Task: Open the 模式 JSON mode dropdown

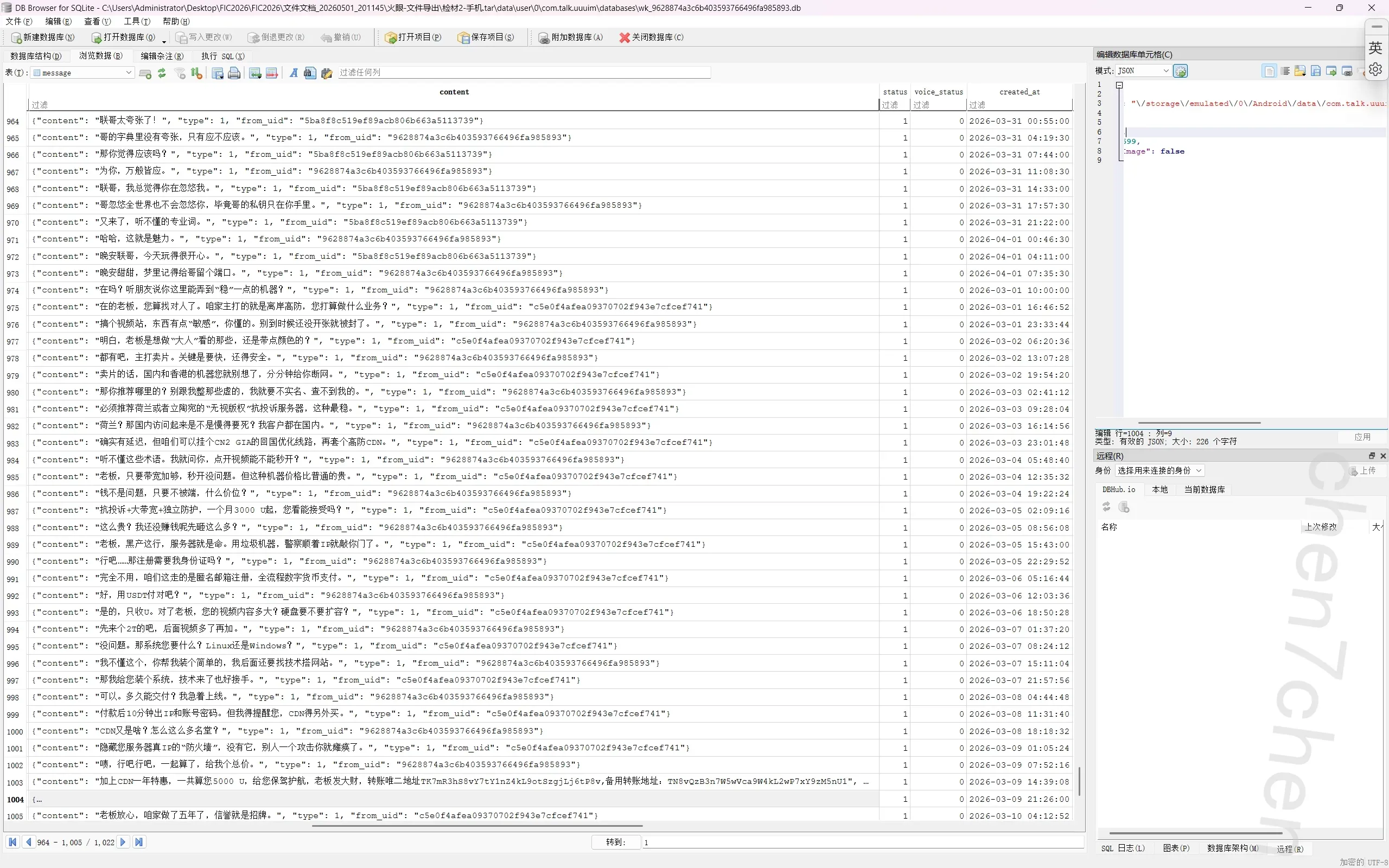Action: 1143,71
